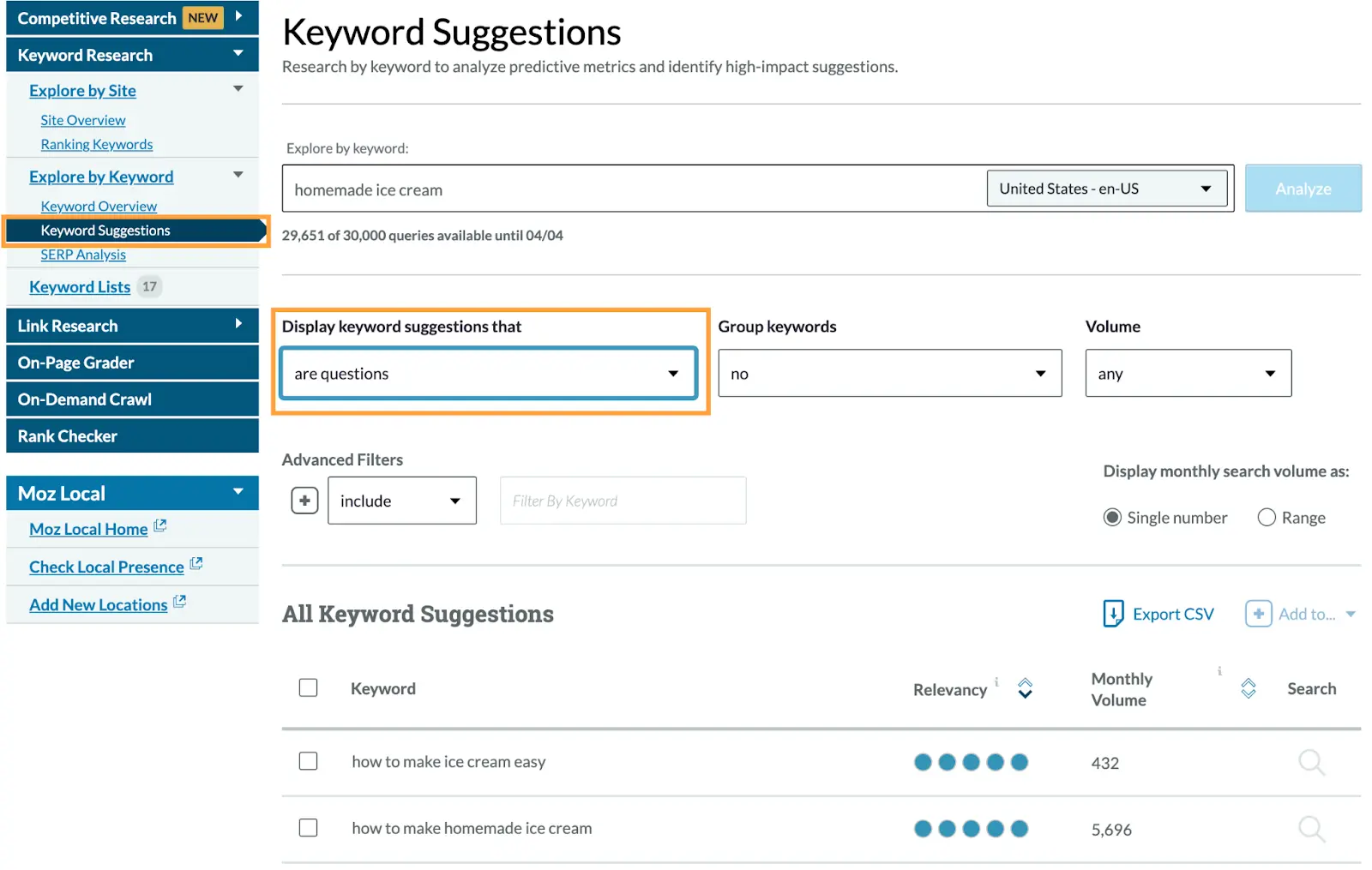This screenshot has width=1372, height=870.
Task: Click the plus icon to add advanced filter
Action: [x=304, y=501]
